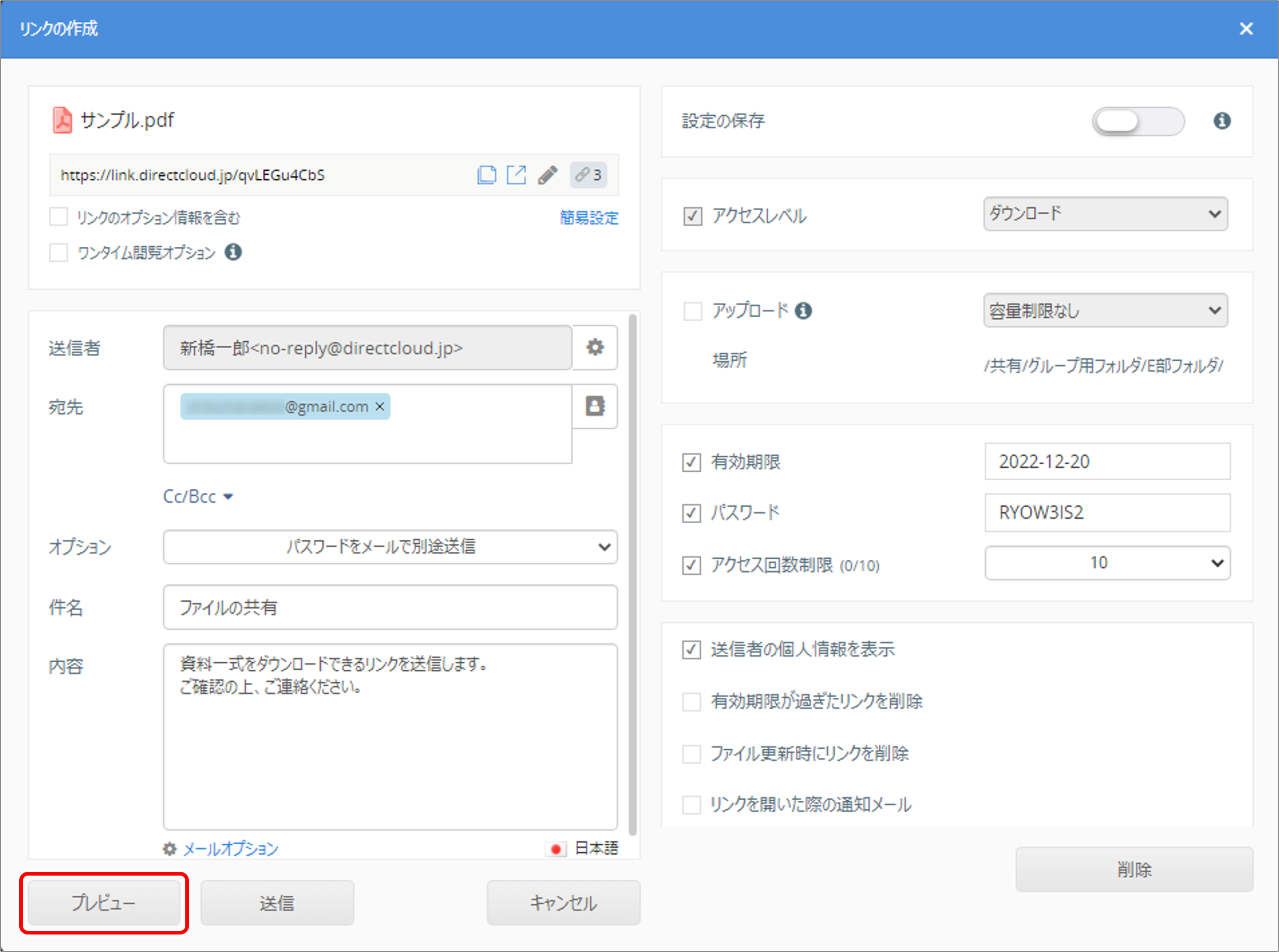This screenshot has width=1279, height=952.
Task: Open パスワードをメールで別途送信 option dropdown
Action: click(390, 546)
